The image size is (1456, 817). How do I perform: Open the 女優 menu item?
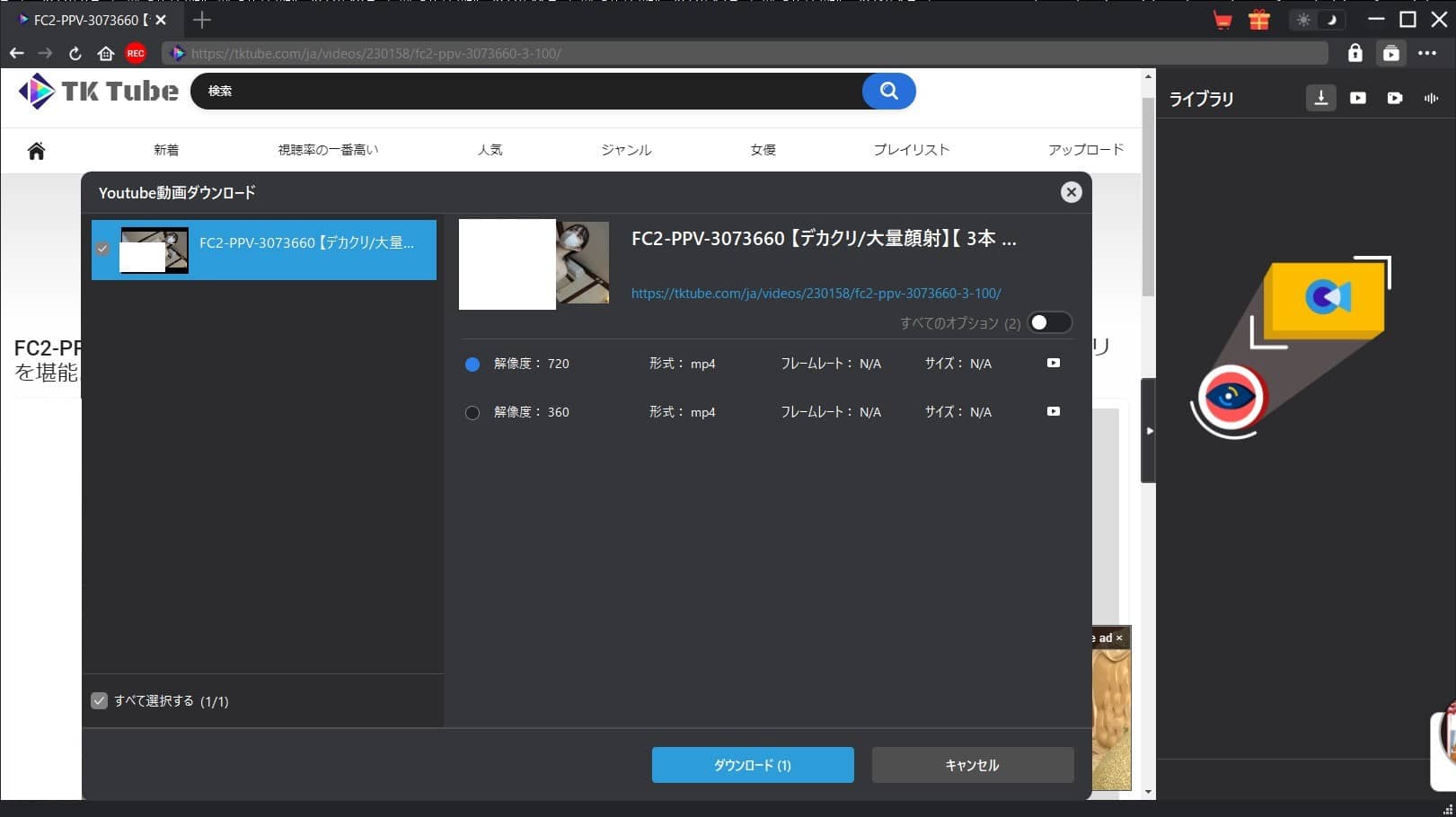763,150
